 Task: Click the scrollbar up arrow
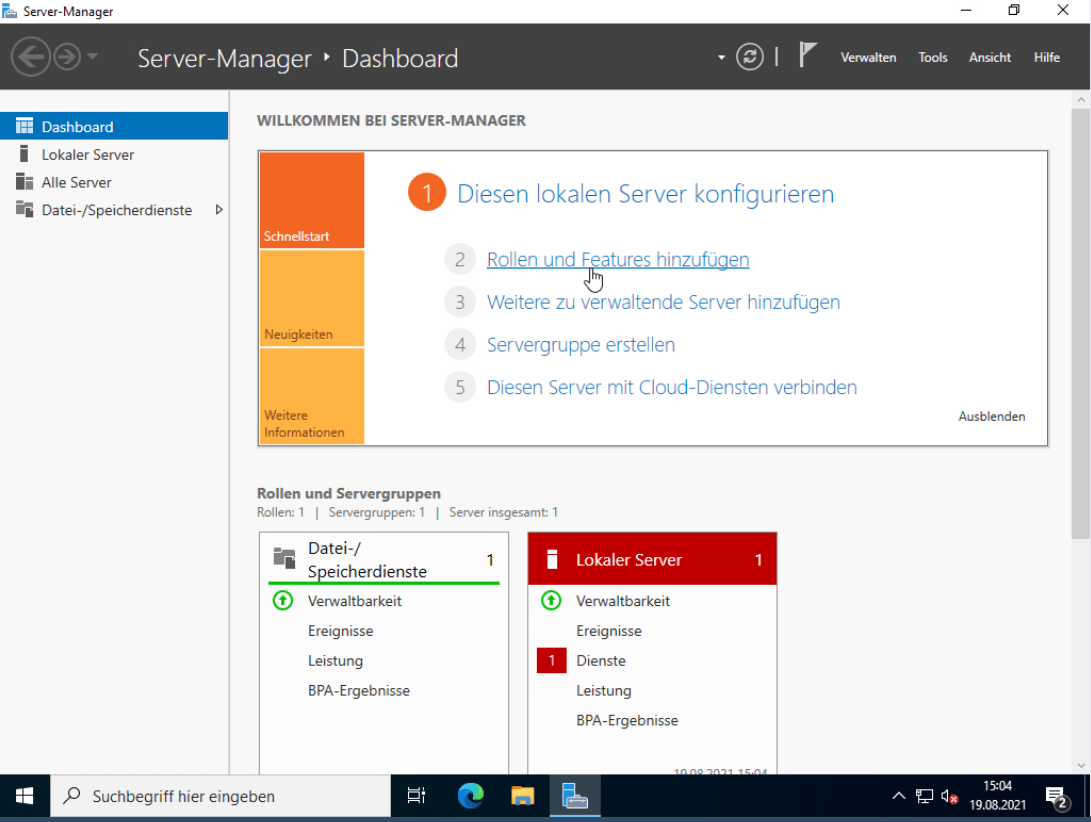1081,100
